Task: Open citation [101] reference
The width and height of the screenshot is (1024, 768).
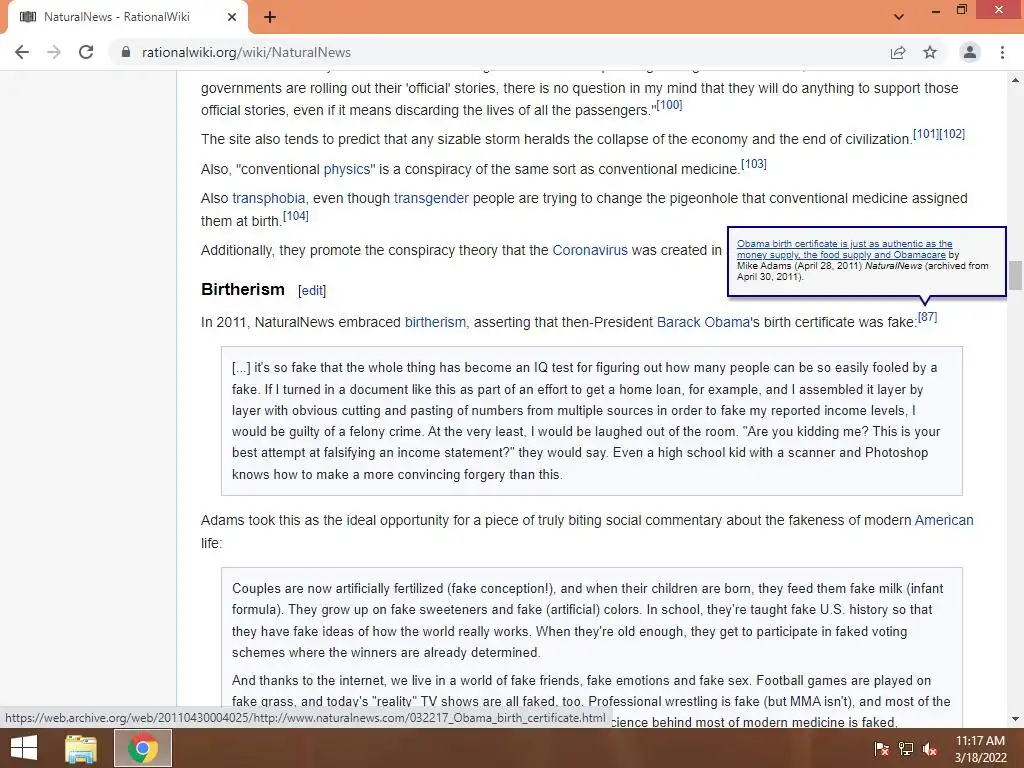Action: pos(925,134)
